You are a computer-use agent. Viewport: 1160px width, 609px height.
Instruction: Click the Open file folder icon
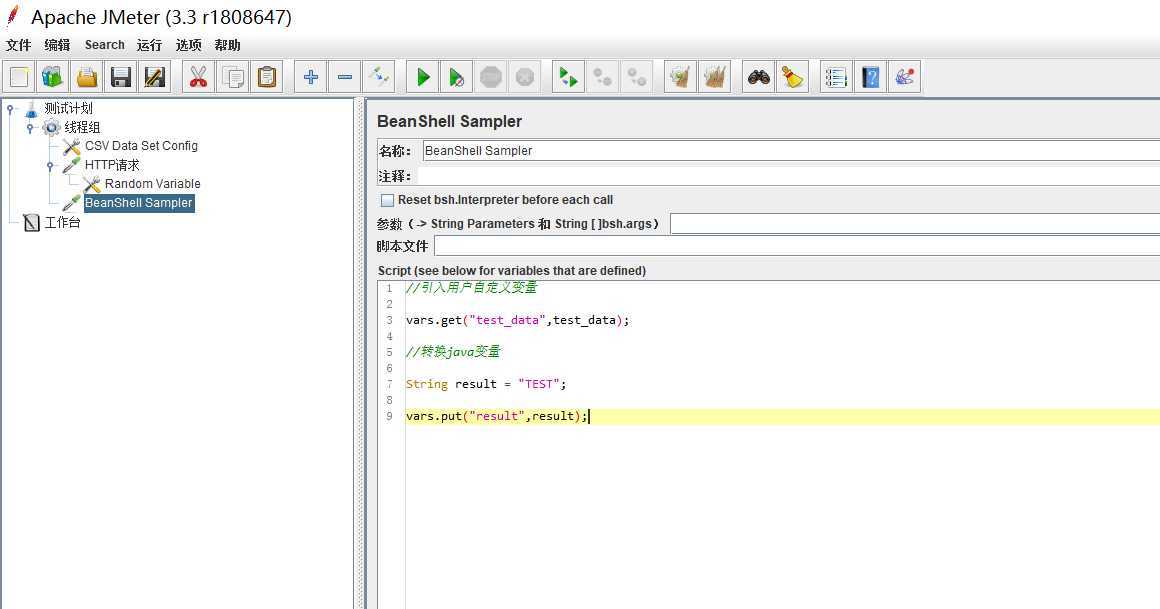pos(87,77)
